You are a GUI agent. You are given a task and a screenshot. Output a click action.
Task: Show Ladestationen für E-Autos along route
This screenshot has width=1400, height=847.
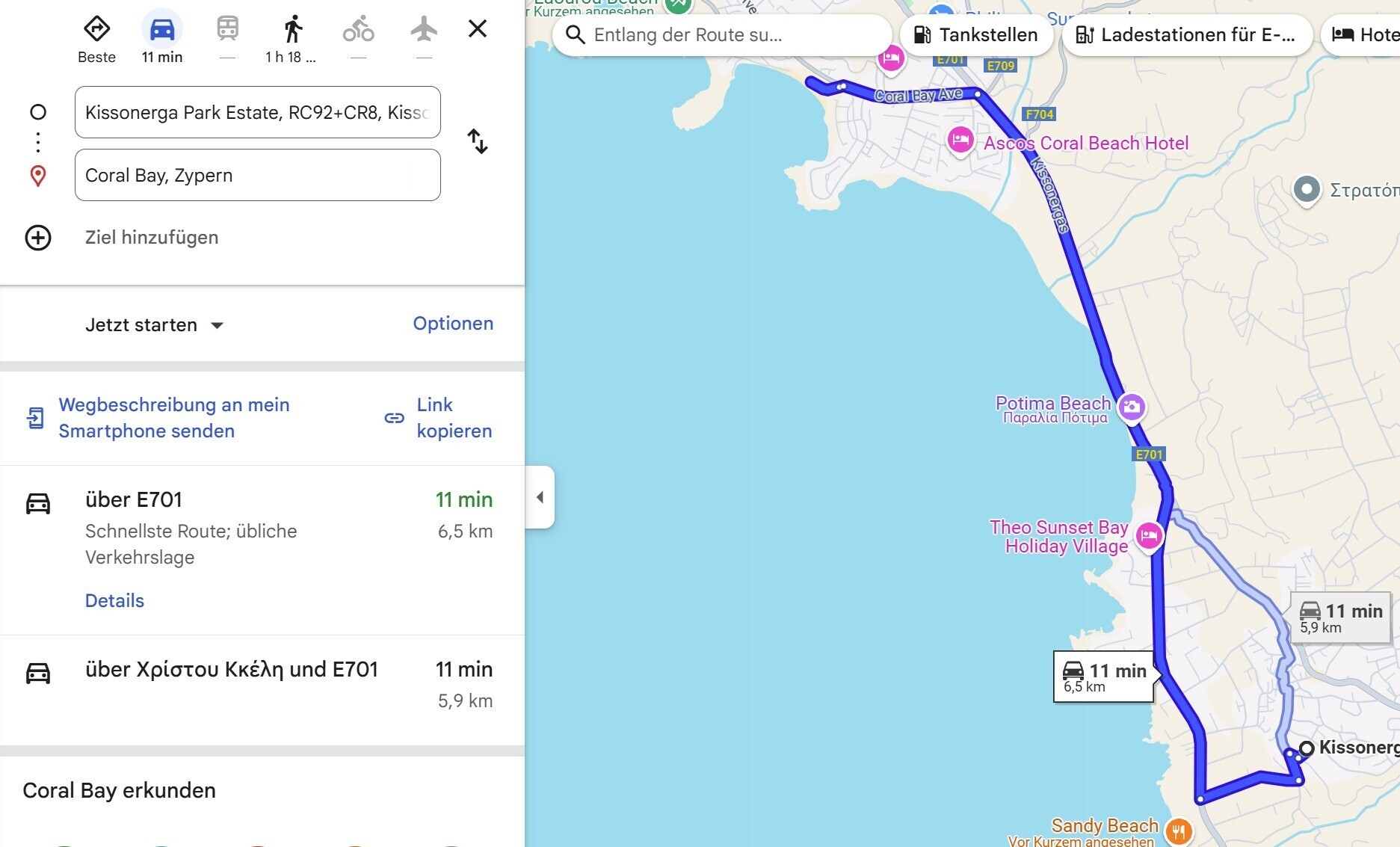(1186, 35)
